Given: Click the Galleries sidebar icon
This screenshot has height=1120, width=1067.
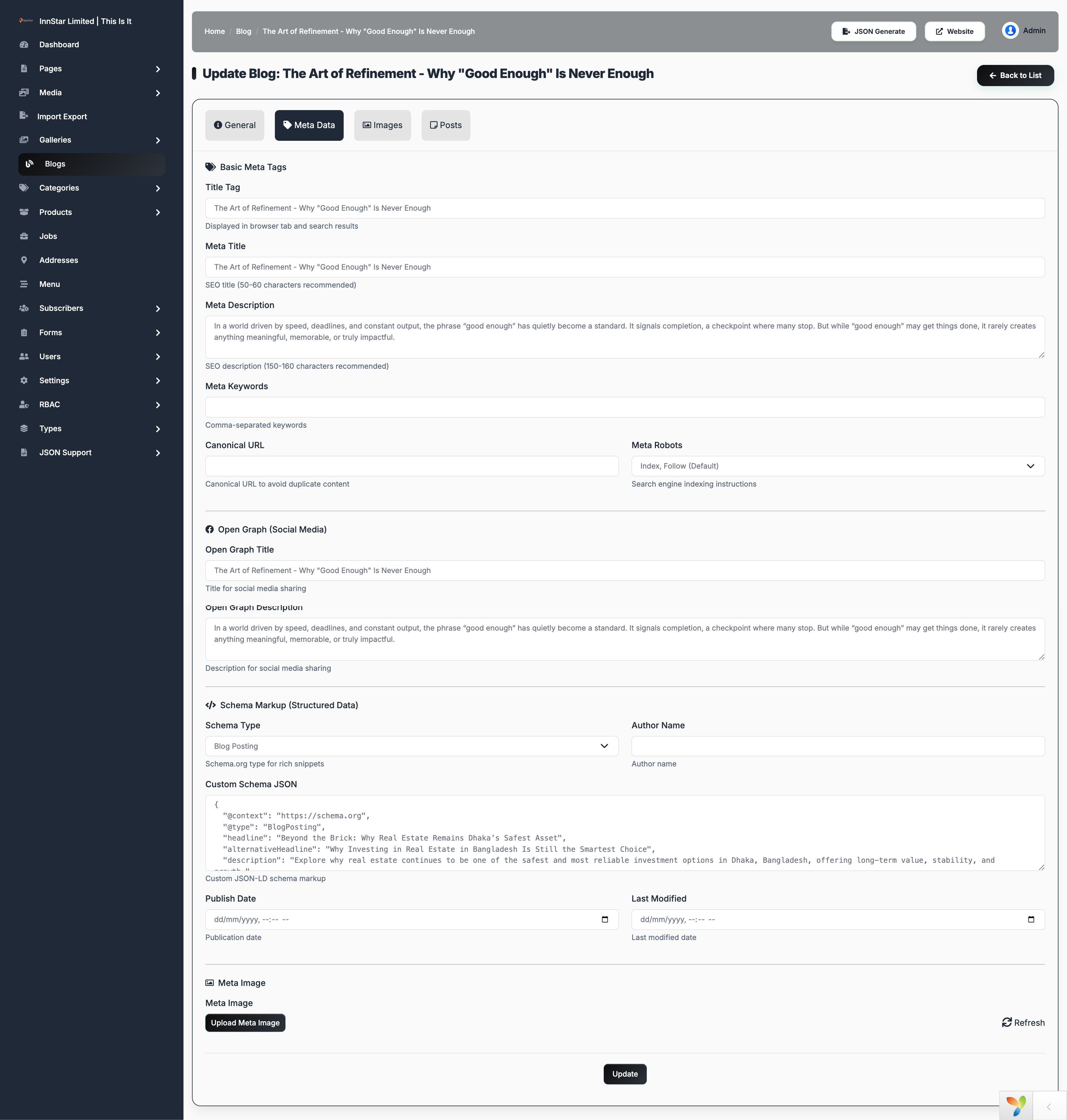Looking at the screenshot, I should pos(24,140).
